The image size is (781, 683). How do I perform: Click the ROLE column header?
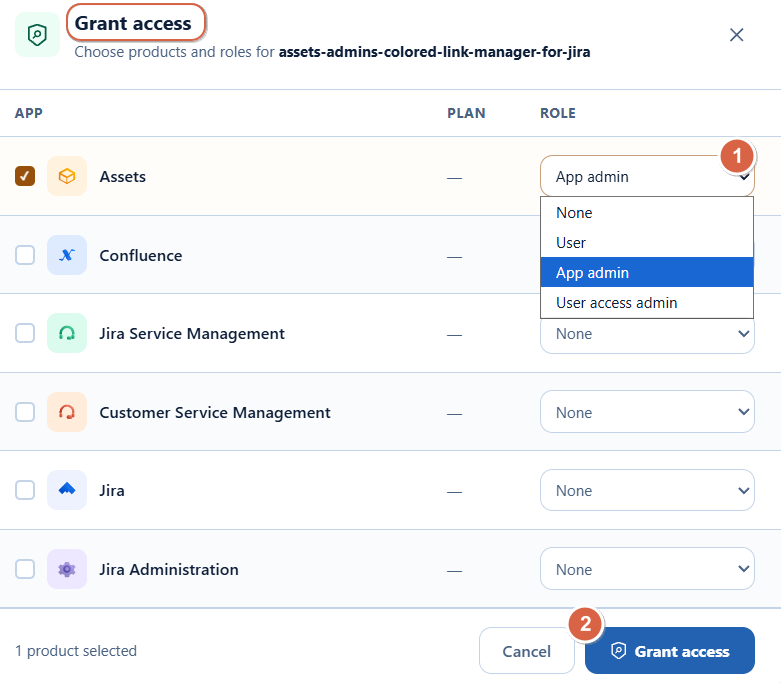(x=558, y=113)
